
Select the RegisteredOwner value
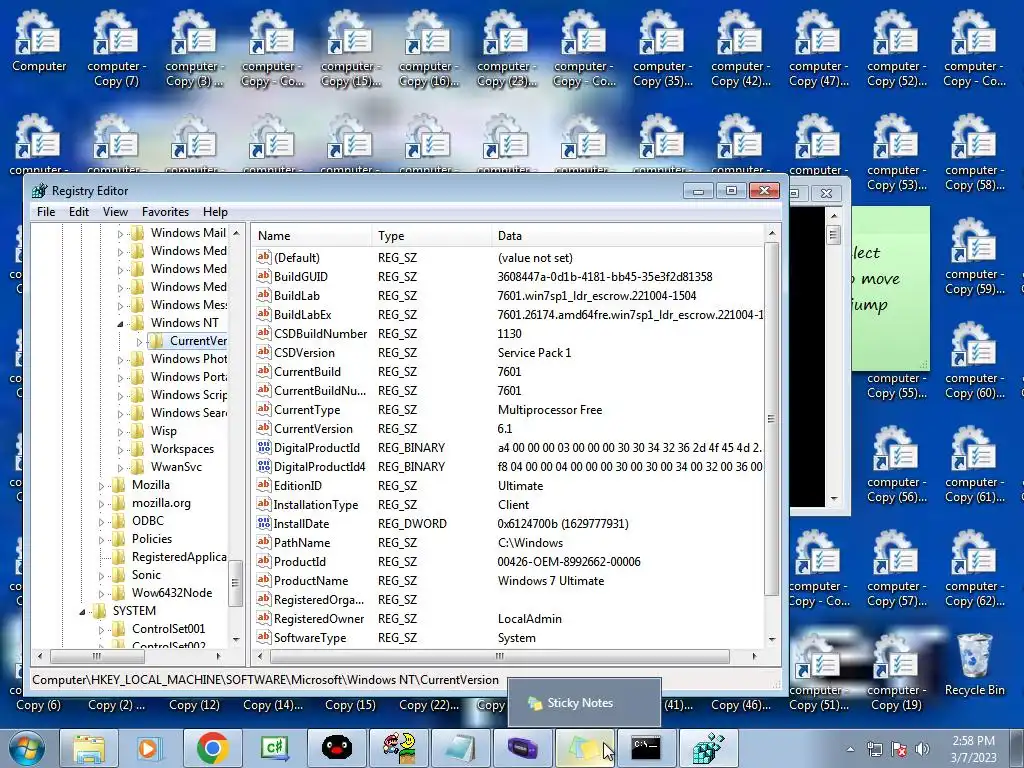pyautogui.click(x=509, y=618)
